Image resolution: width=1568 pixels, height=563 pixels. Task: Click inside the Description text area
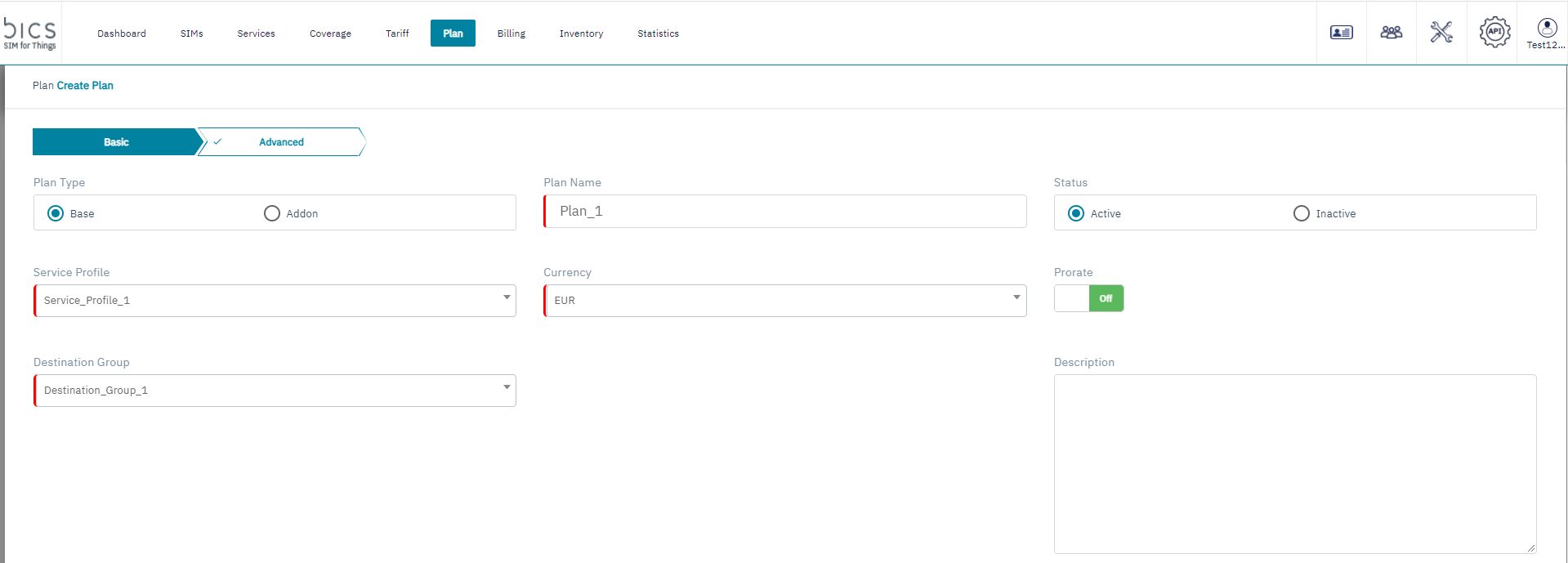[1294, 463]
